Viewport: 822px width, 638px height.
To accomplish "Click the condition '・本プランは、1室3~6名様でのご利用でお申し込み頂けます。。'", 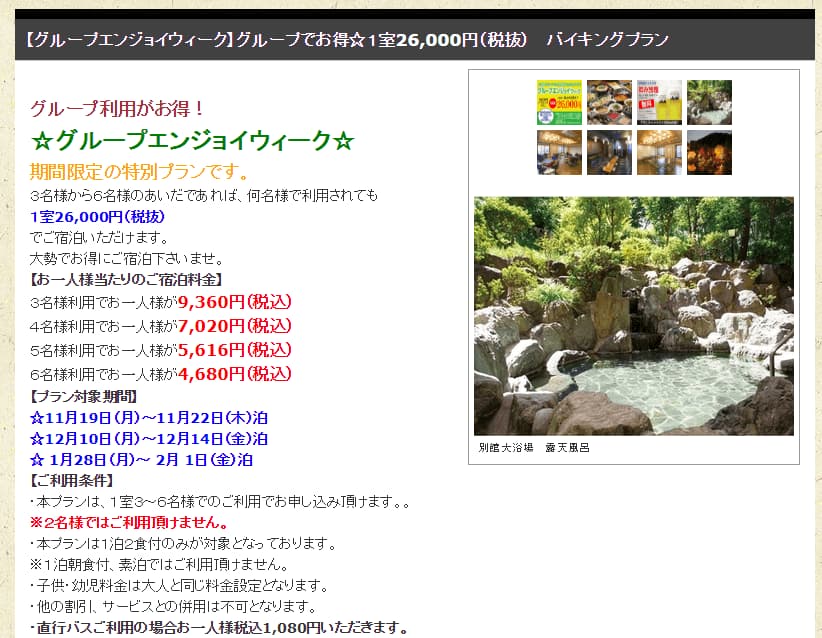I will (220, 502).
